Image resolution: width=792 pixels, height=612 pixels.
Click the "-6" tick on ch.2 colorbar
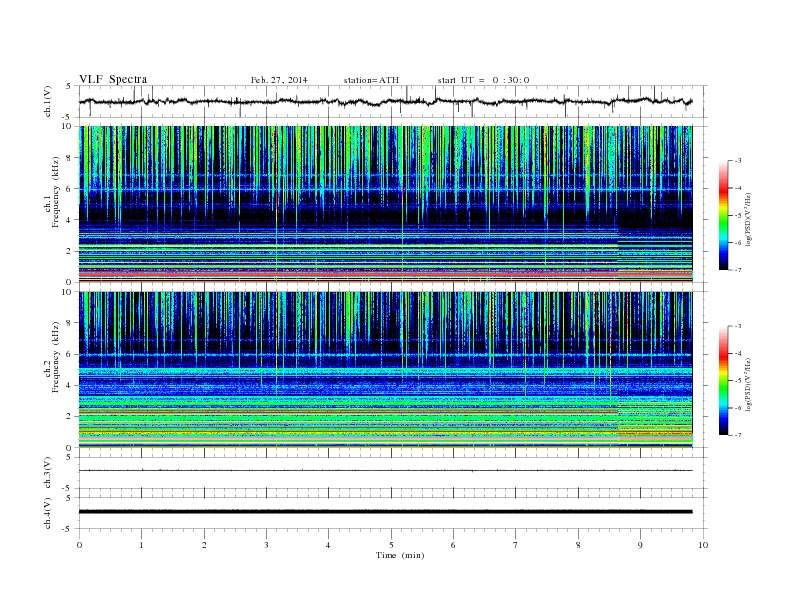(x=738, y=408)
